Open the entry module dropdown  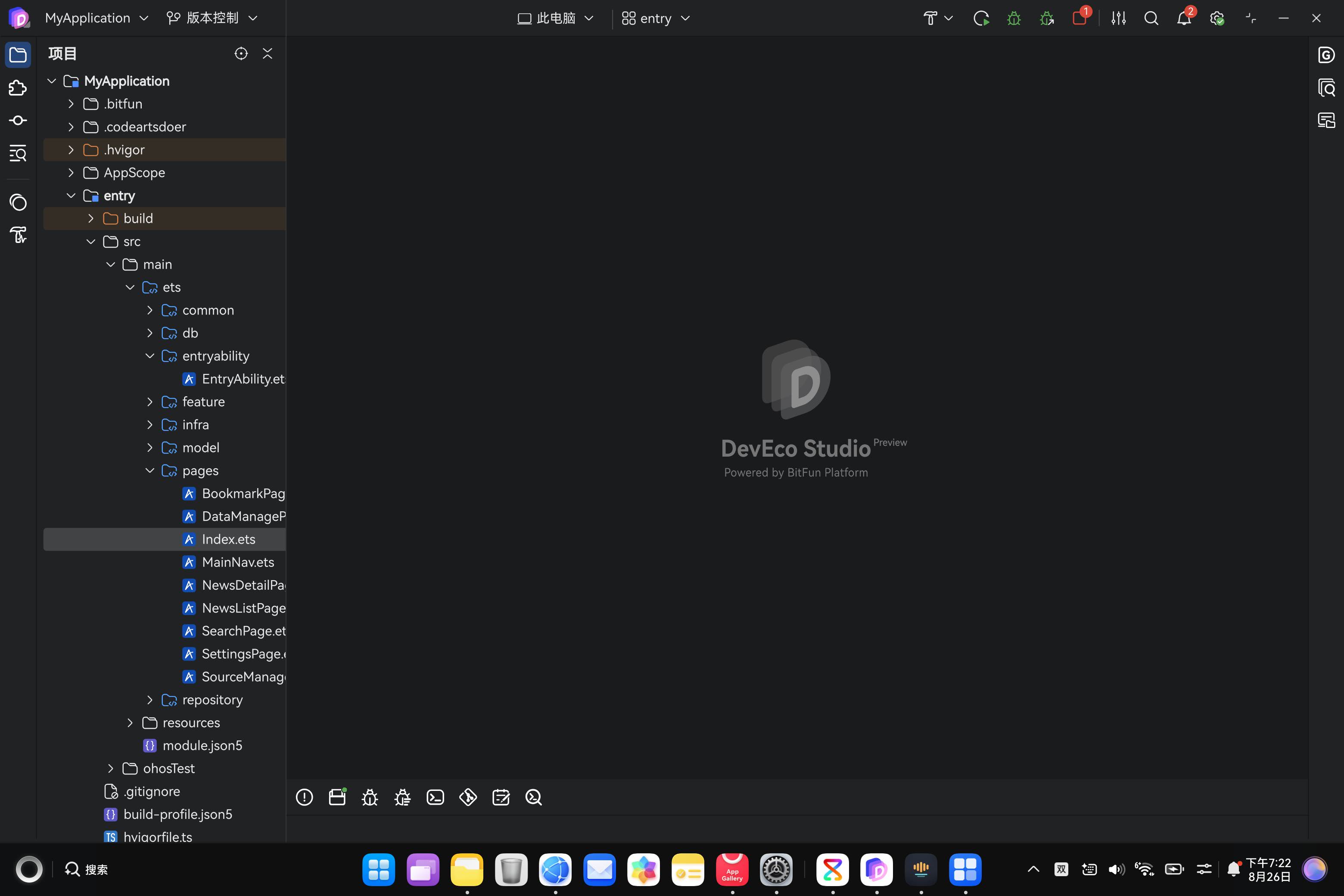[x=656, y=18]
